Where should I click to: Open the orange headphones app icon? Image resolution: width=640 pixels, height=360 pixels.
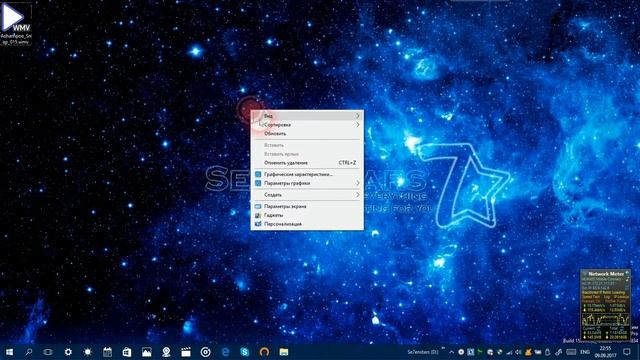[264, 352]
